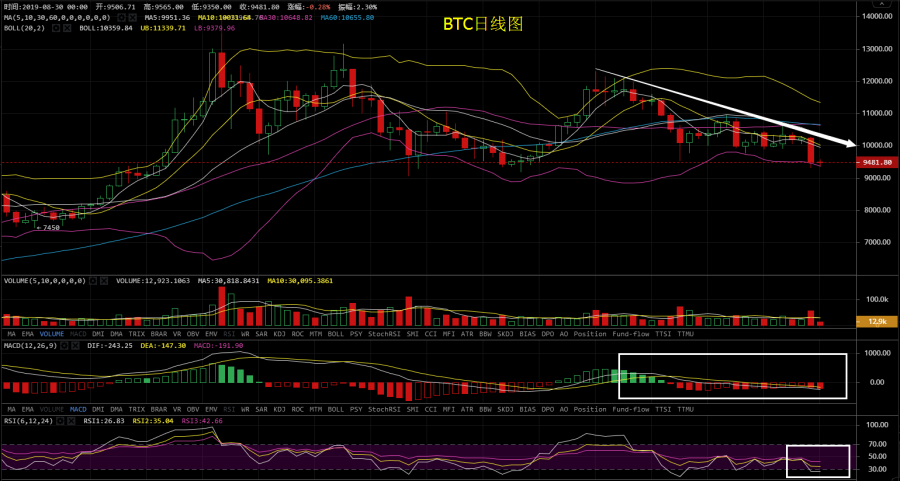This screenshot has height=481, width=900.
Task: Select MA in the bar under the volume chart
Action: [x=10, y=333]
